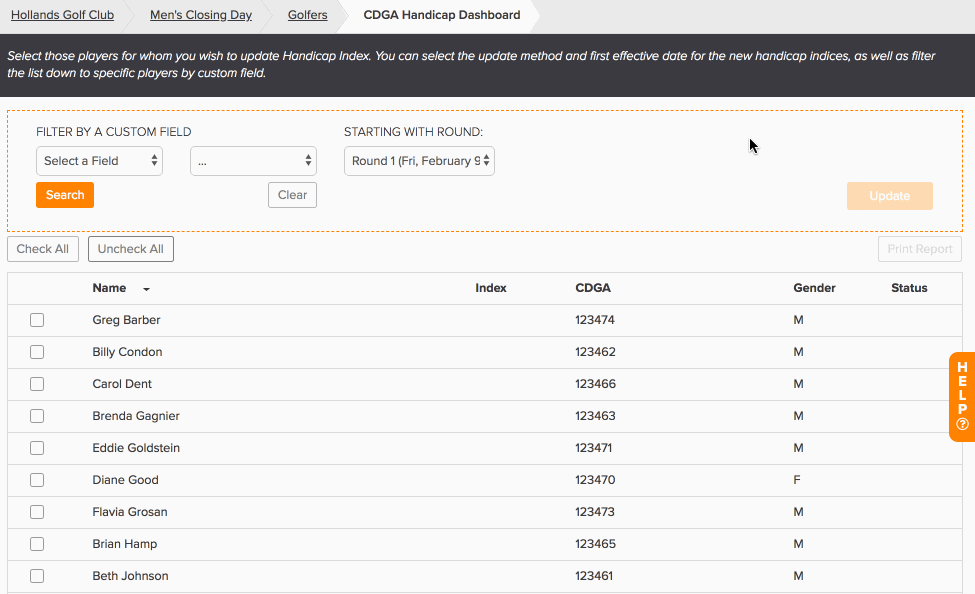Viewport: 975px width, 594px height.
Task: Go to Hollands Golf Club breadcrumb
Action: click(62, 15)
